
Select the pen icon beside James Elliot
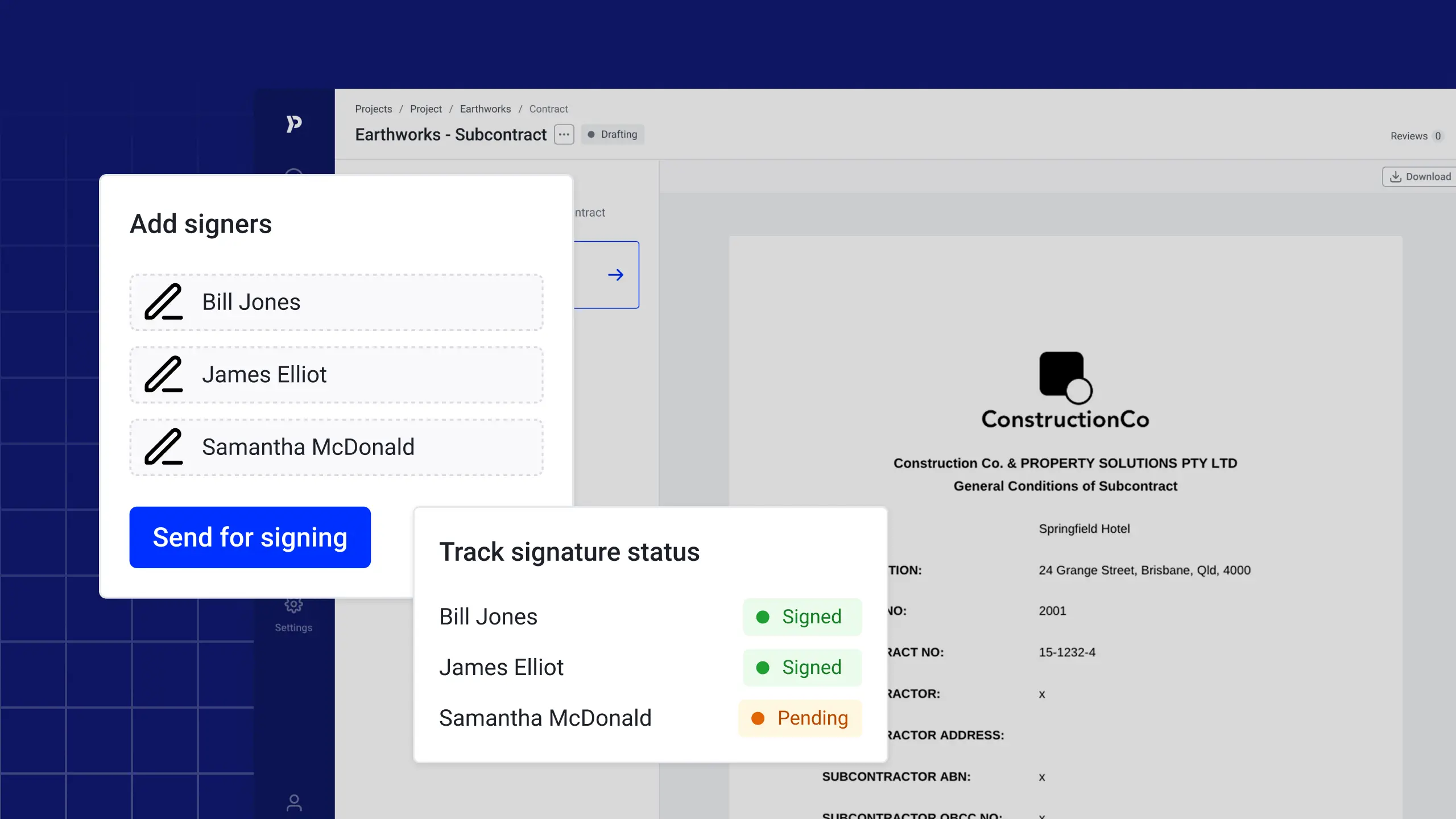163,375
